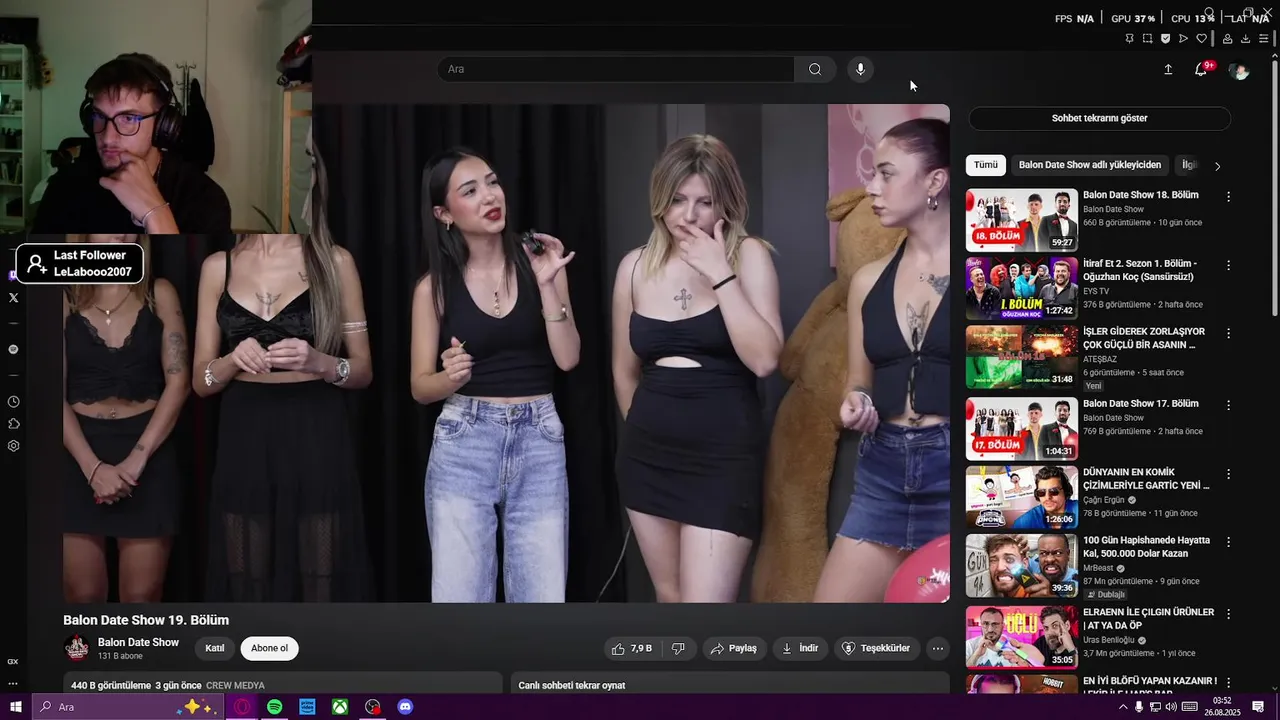Click Sohbet tekrarını göster button
1280x720 pixels.
coord(1099,118)
